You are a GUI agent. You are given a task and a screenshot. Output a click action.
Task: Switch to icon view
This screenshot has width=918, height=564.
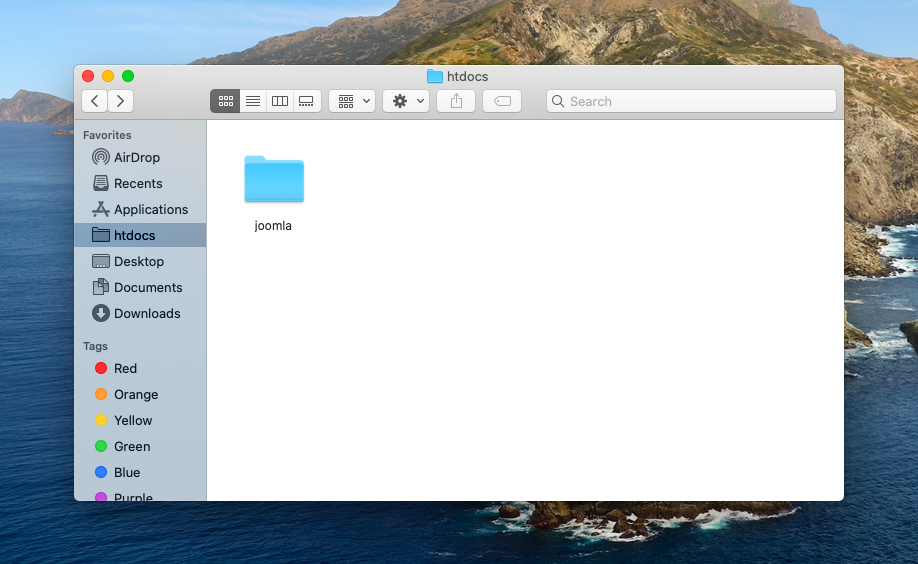pyautogui.click(x=225, y=101)
